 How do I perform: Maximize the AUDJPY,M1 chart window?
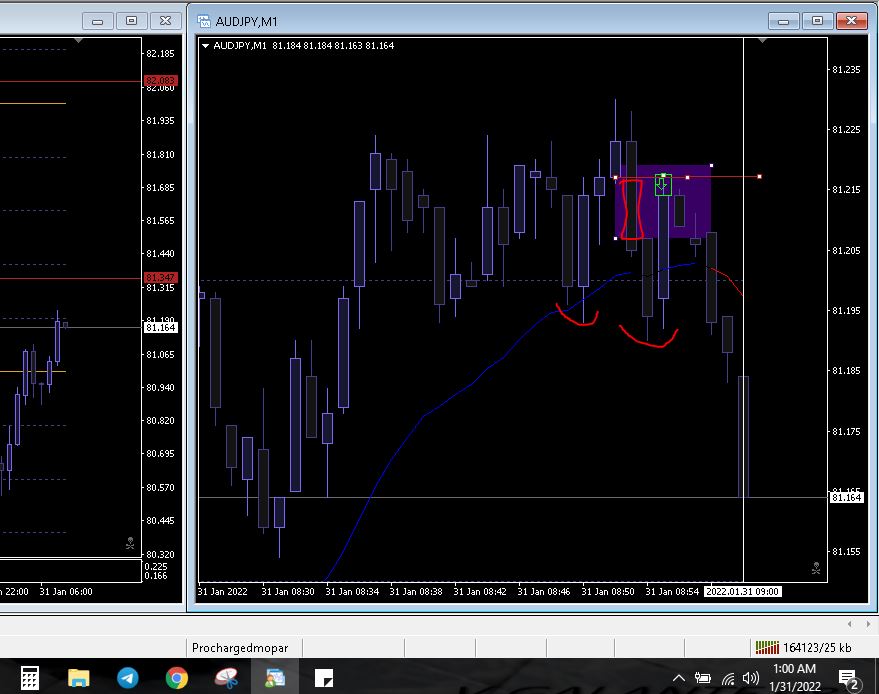click(817, 21)
